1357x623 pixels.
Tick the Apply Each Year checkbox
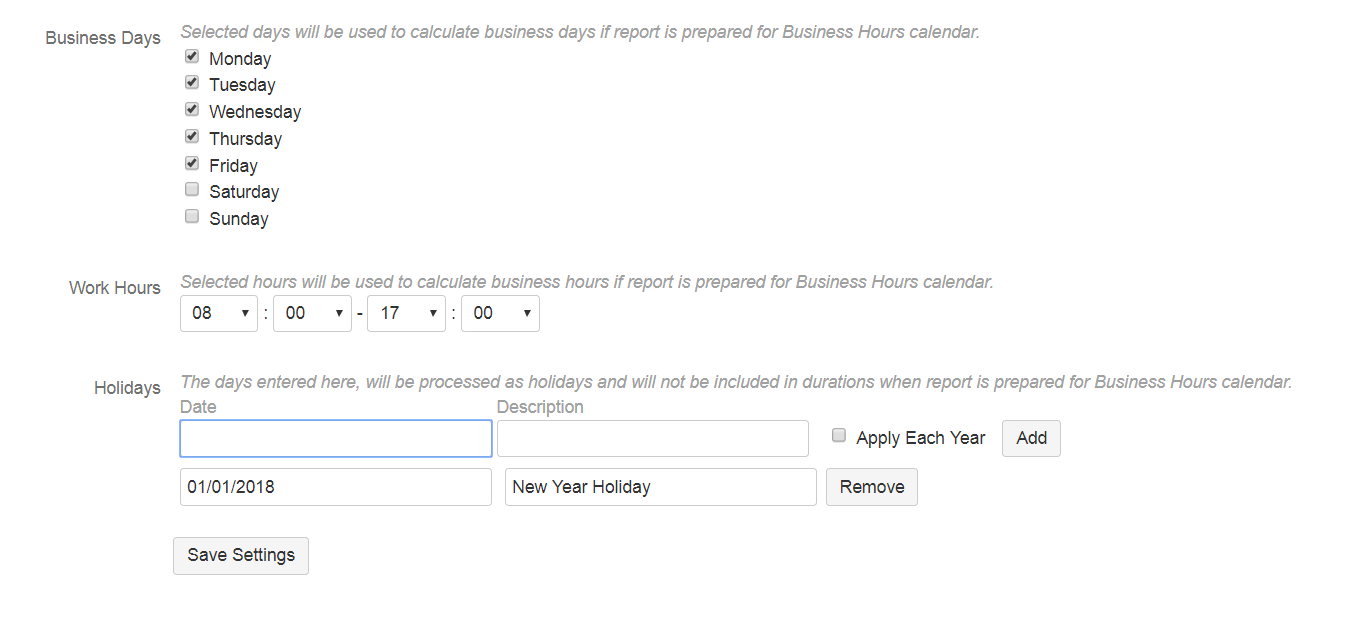click(839, 436)
